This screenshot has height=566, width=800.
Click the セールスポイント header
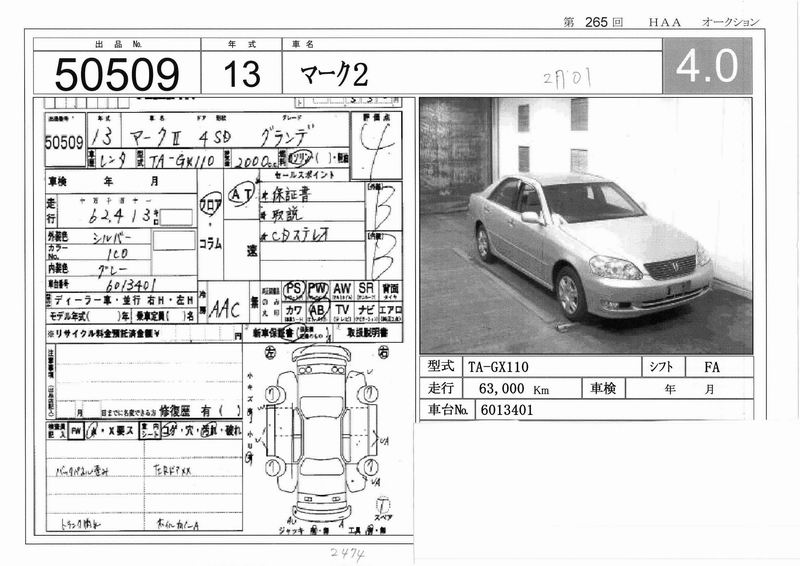pos(305,175)
